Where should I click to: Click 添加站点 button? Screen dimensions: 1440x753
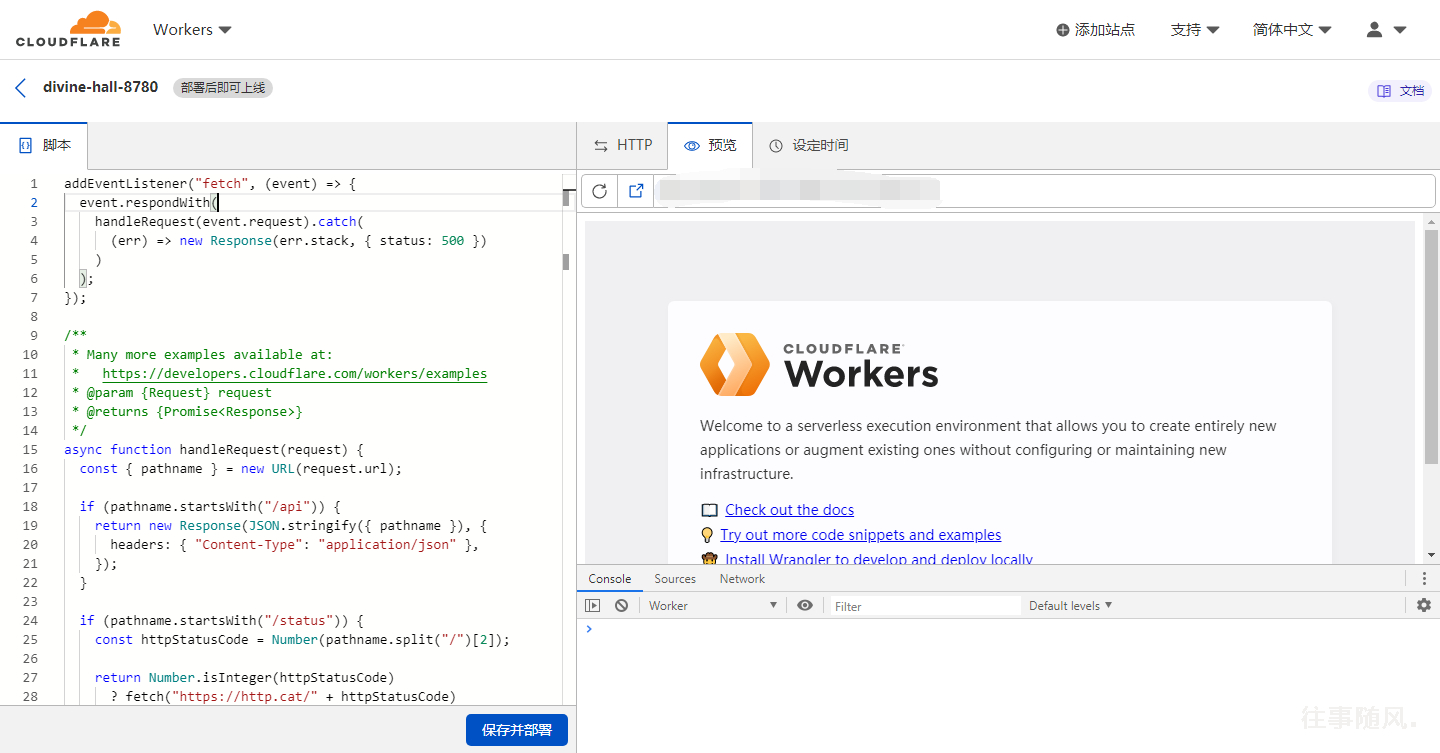pyautogui.click(x=1095, y=30)
